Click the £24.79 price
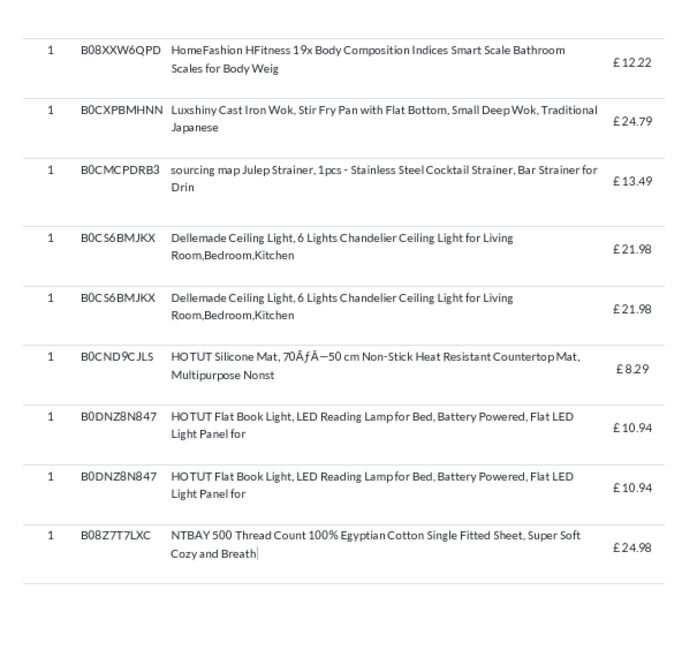The width and height of the screenshot is (682, 650). (632, 121)
